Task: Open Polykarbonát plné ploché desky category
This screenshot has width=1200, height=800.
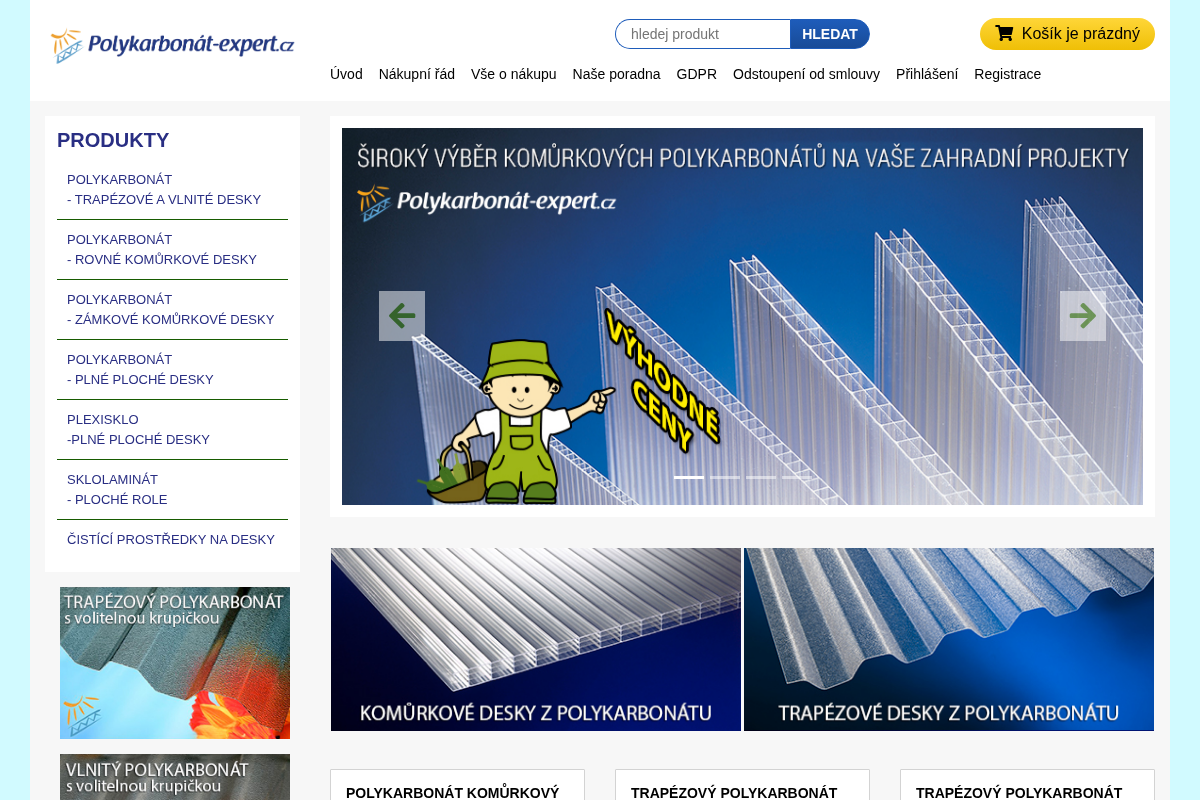Action: click(x=172, y=370)
